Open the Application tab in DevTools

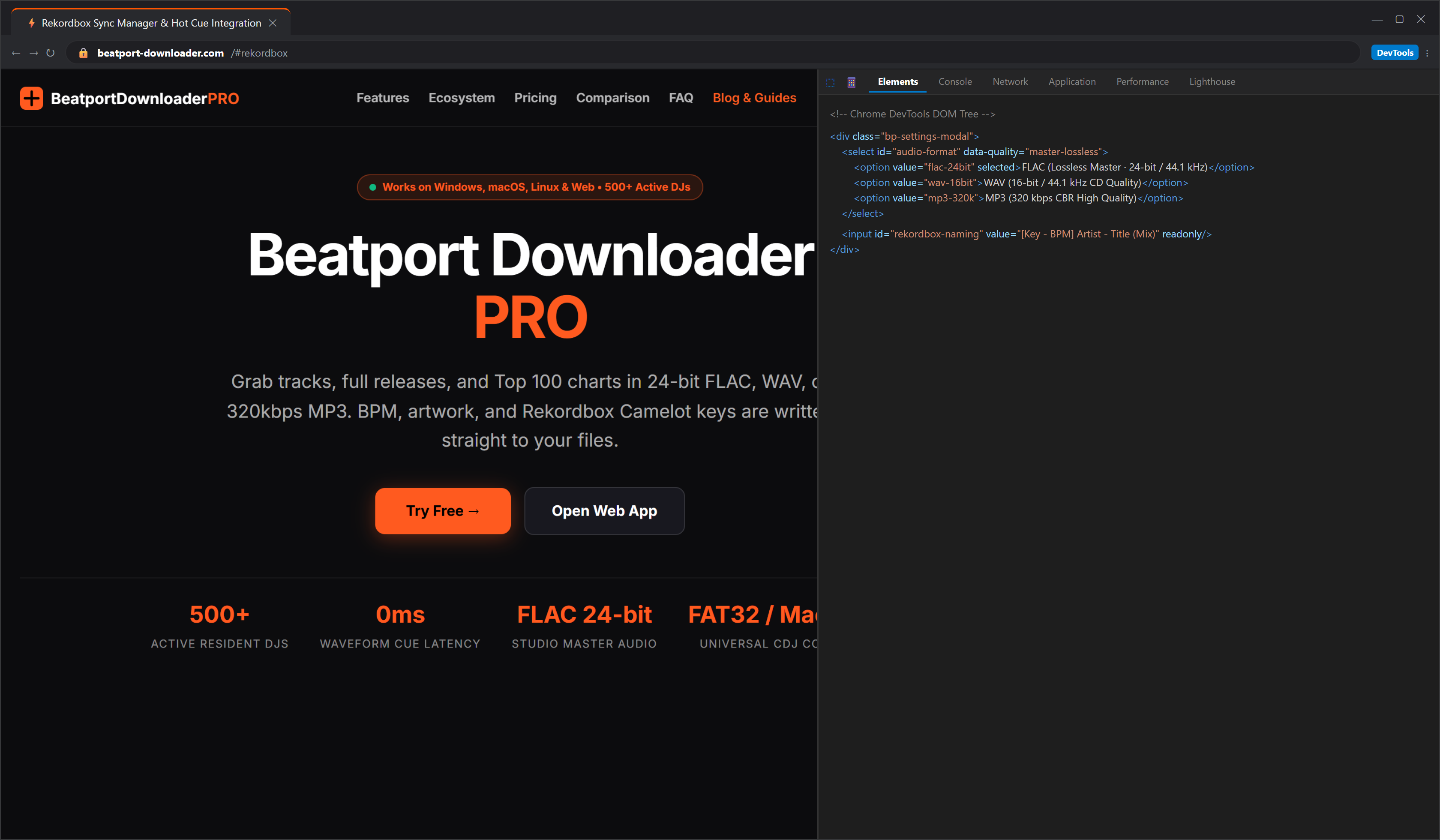point(1072,82)
